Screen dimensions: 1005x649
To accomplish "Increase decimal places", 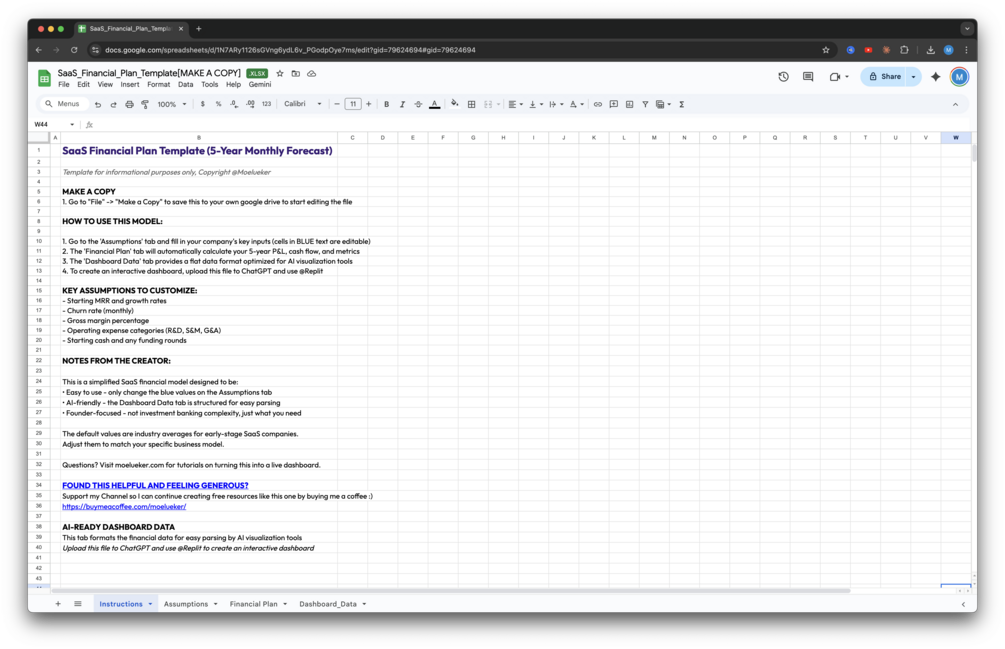I will pyautogui.click(x=250, y=104).
